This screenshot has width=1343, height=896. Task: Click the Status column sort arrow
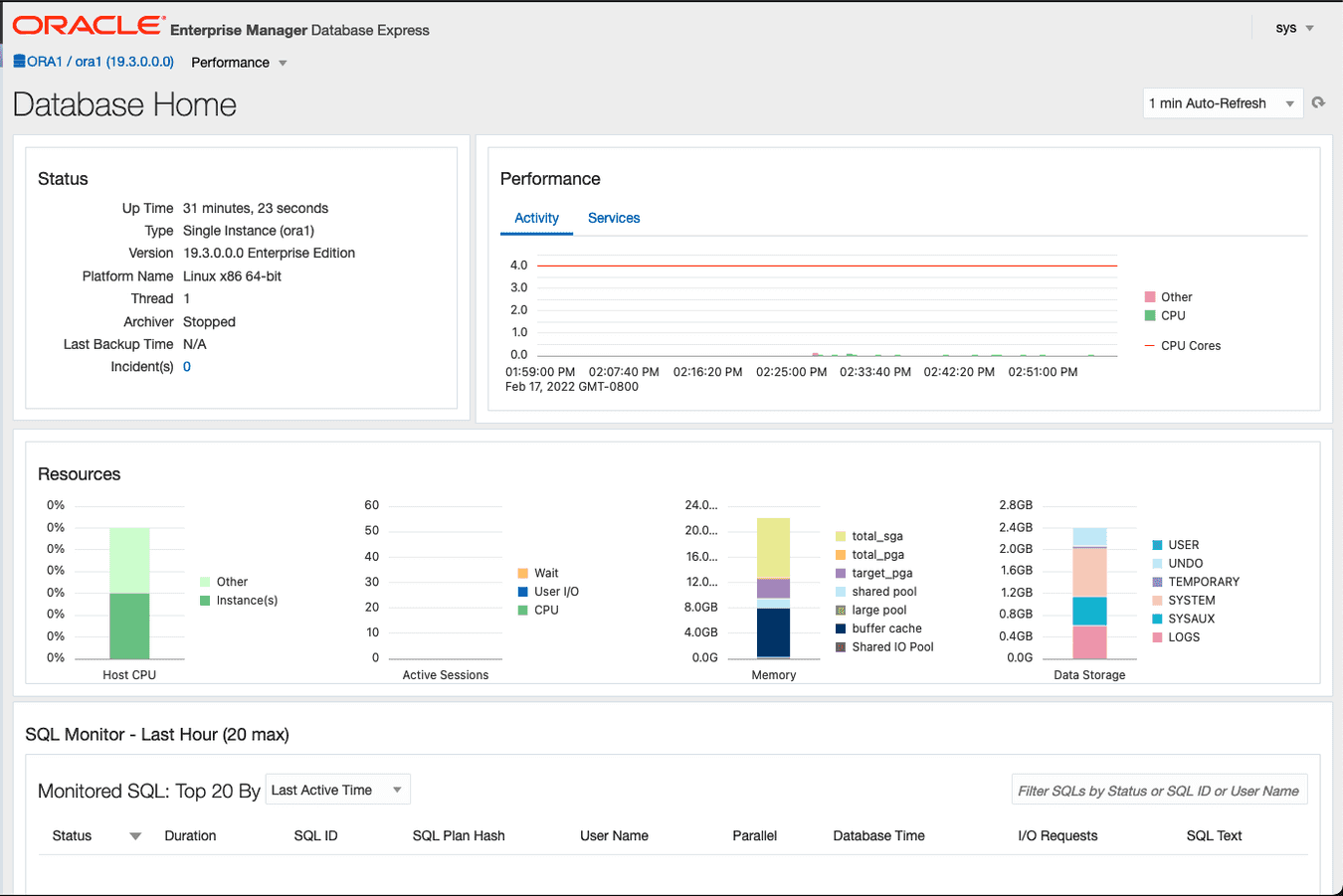pos(135,836)
